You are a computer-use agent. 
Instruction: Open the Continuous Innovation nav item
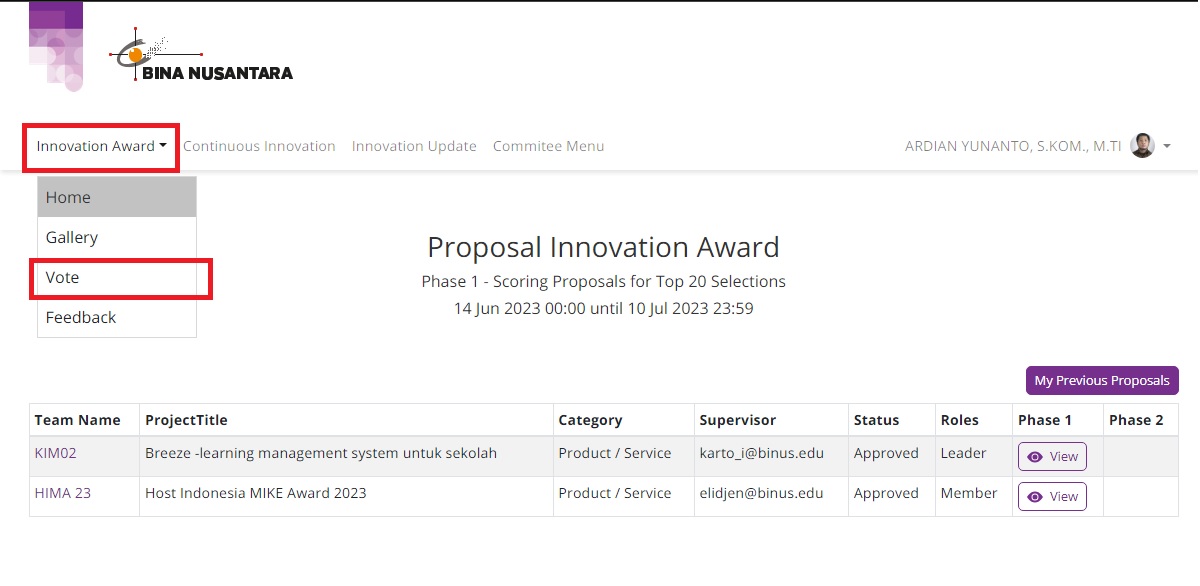click(x=259, y=146)
